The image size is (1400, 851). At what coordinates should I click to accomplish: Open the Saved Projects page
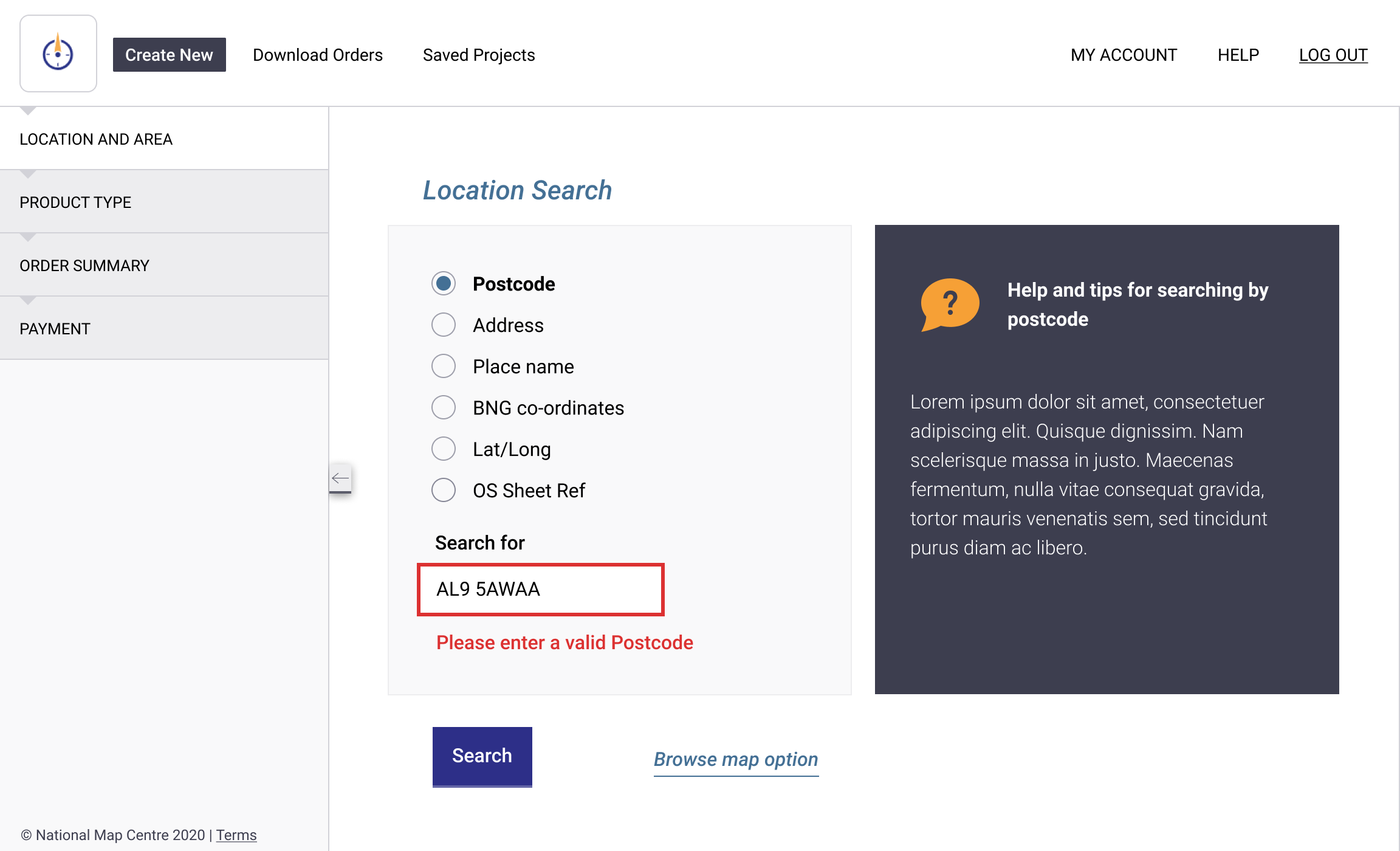point(479,55)
